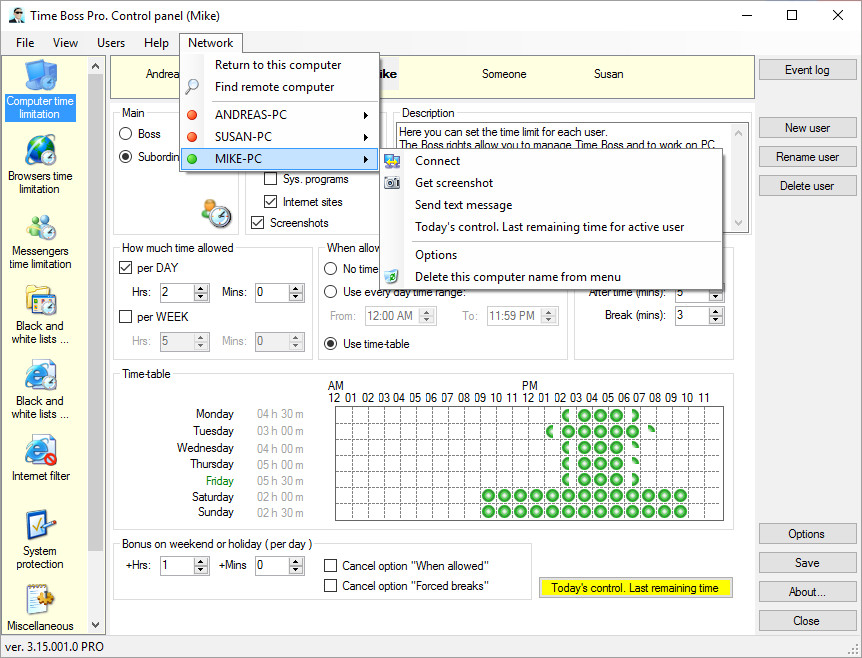Open Computer time limitation section
Screen dimensions: 862x658
tap(40, 91)
